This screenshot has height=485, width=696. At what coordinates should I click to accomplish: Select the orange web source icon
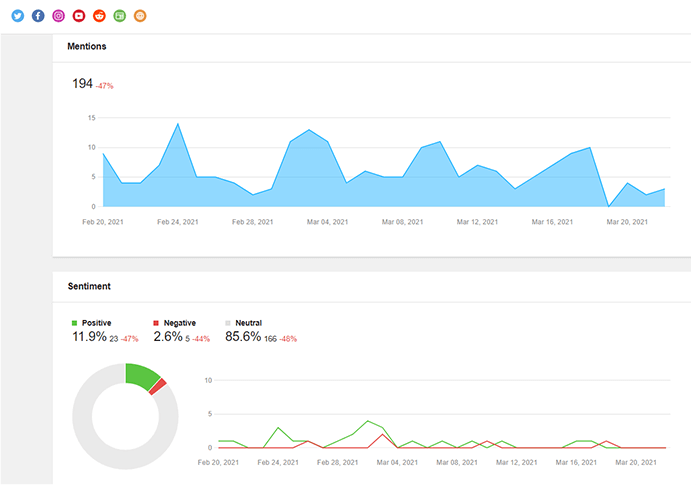click(140, 16)
